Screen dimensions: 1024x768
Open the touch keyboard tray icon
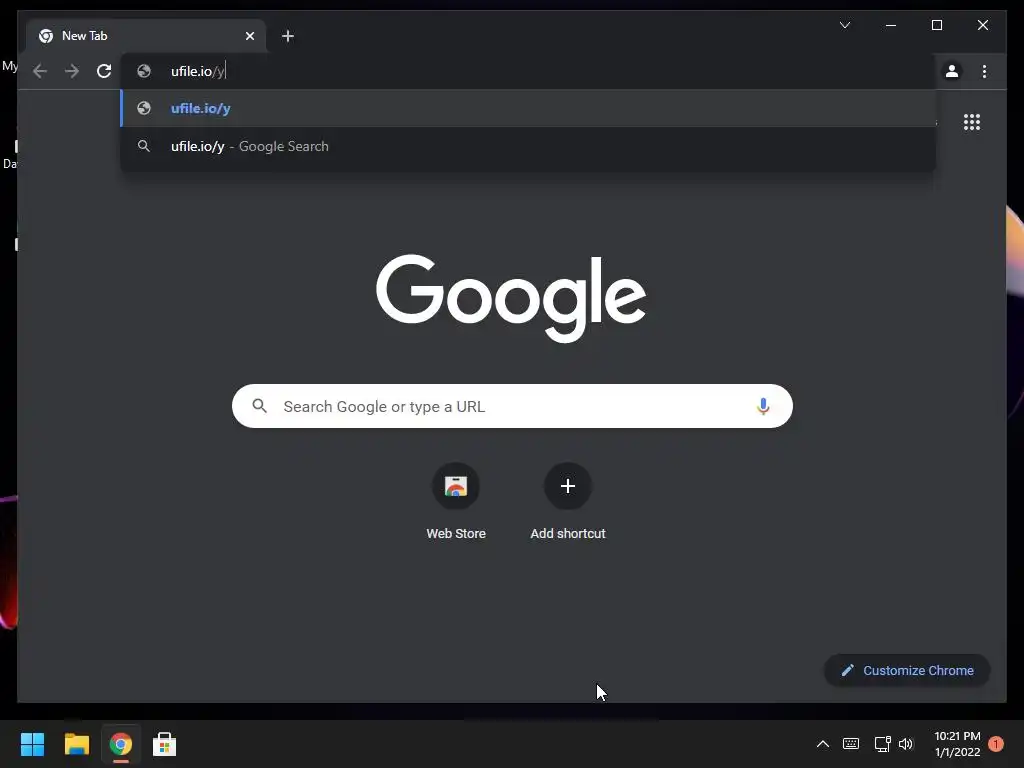coord(851,744)
